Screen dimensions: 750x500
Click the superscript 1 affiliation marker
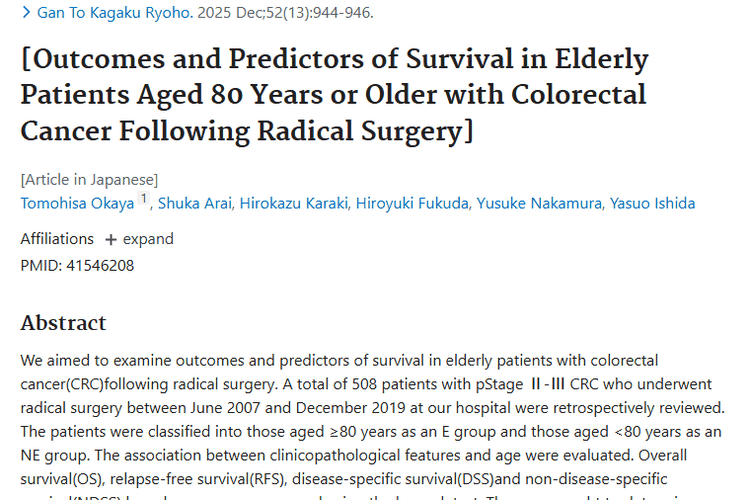[x=143, y=199]
